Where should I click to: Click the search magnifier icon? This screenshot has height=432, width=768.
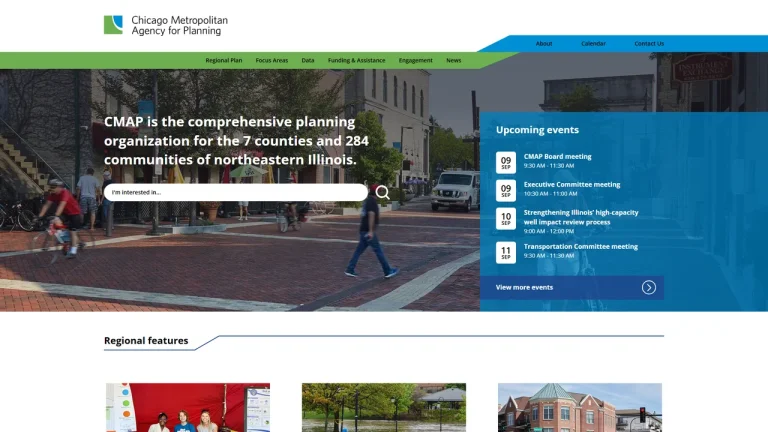[383, 192]
